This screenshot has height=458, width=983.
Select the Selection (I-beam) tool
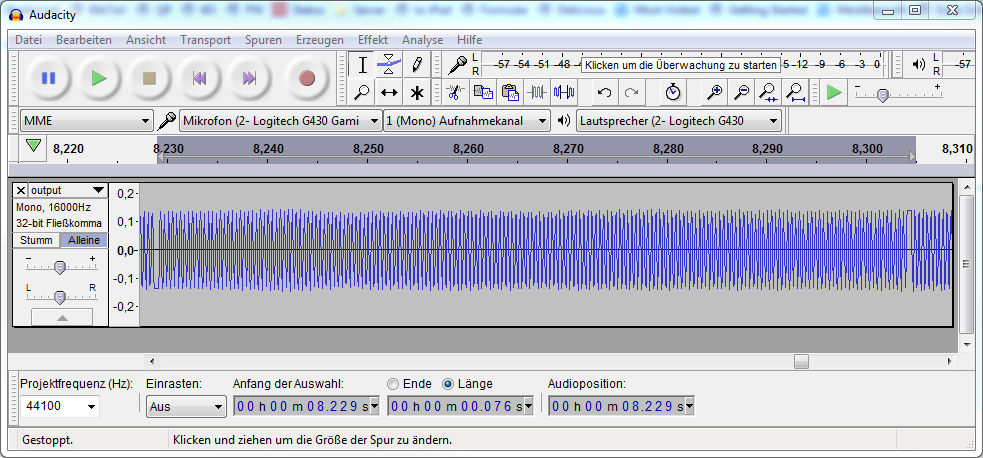[362, 65]
